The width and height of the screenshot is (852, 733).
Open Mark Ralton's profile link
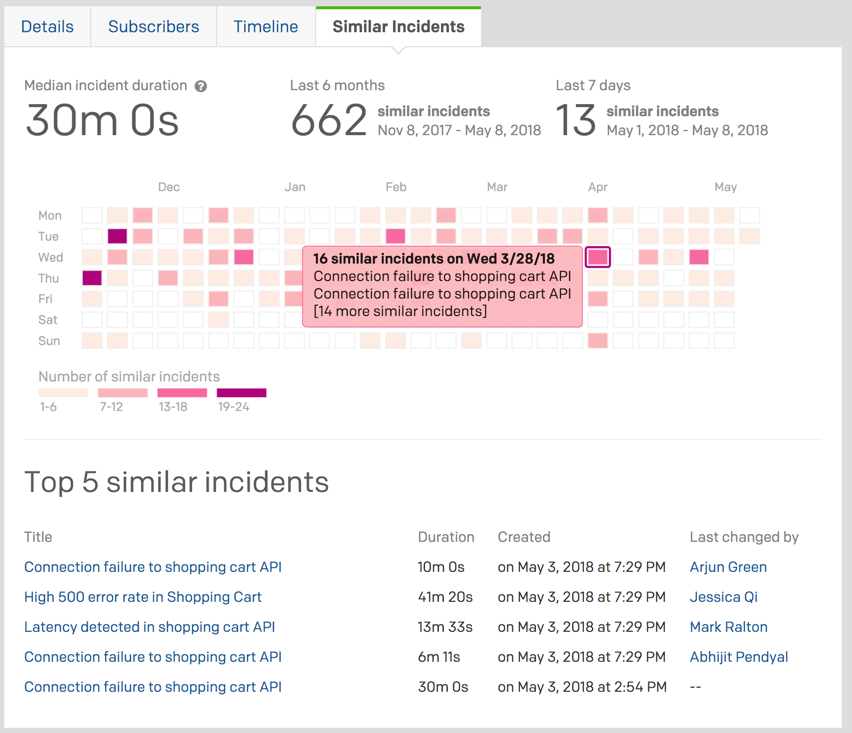point(728,627)
